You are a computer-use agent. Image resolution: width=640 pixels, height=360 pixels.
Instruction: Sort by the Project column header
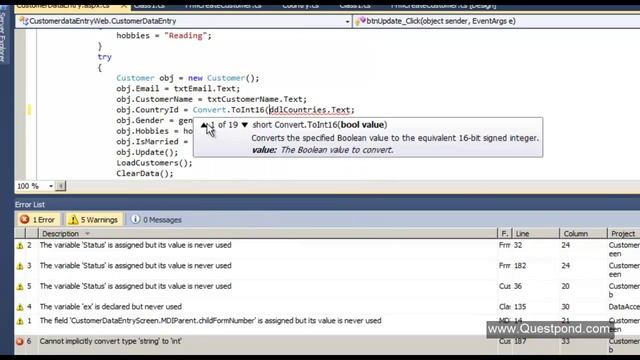[x=623, y=234]
